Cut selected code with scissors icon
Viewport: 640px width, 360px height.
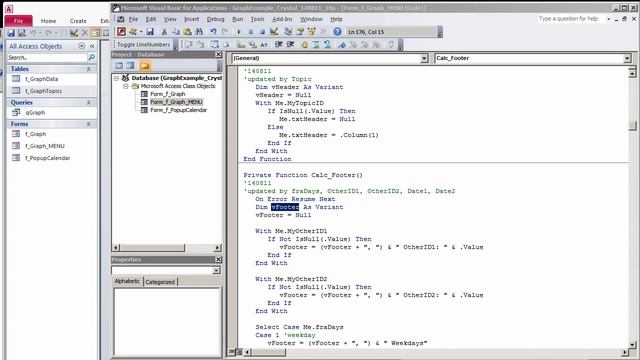164,31
